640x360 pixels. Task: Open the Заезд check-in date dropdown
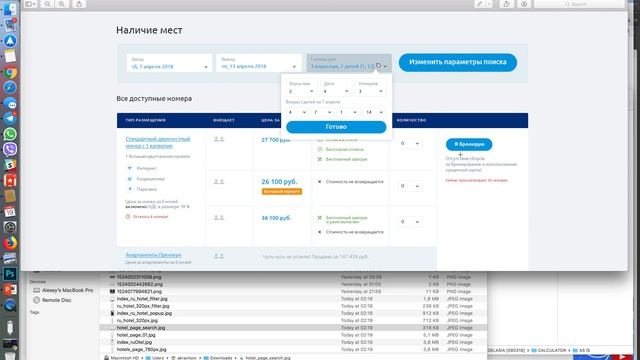point(169,63)
